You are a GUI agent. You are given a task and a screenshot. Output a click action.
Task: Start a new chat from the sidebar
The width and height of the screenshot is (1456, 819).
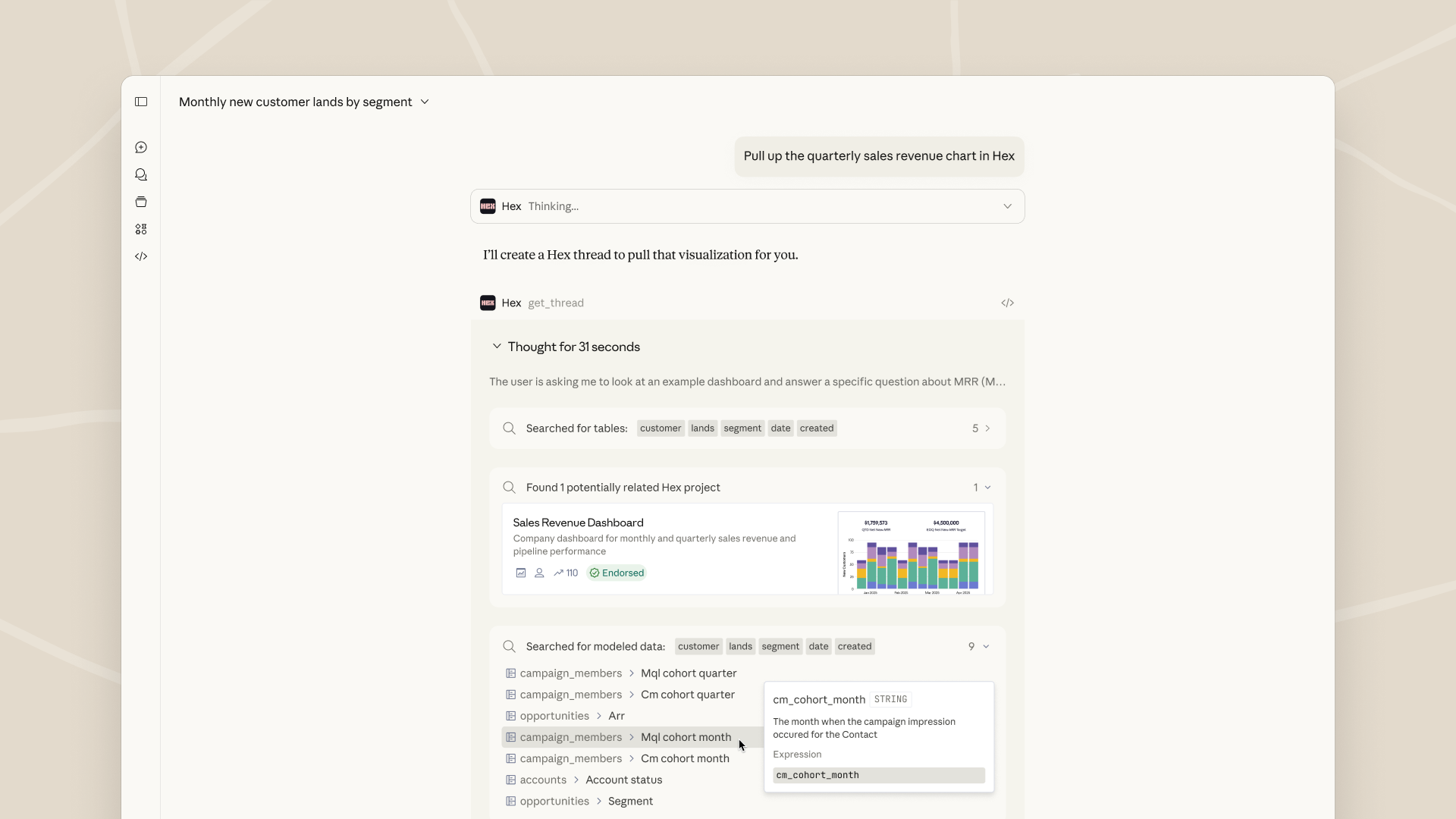click(141, 147)
